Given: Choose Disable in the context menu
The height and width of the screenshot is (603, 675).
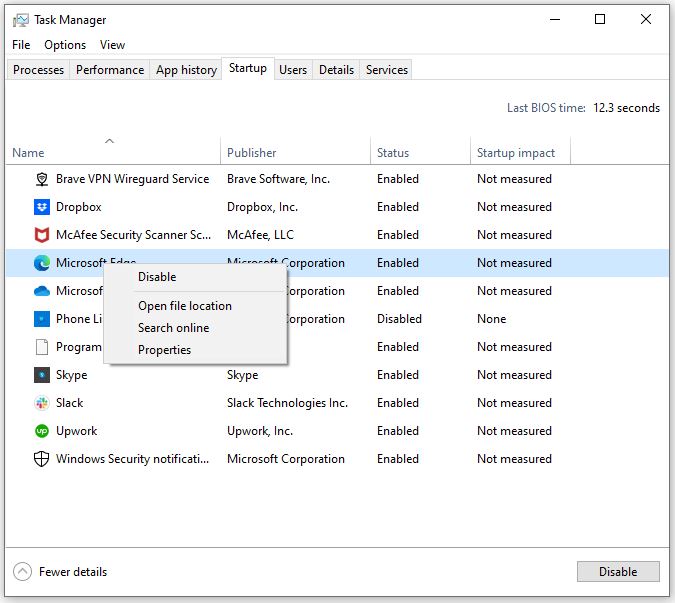Looking at the screenshot, I should pyautogui.click(x=196, y=277).
